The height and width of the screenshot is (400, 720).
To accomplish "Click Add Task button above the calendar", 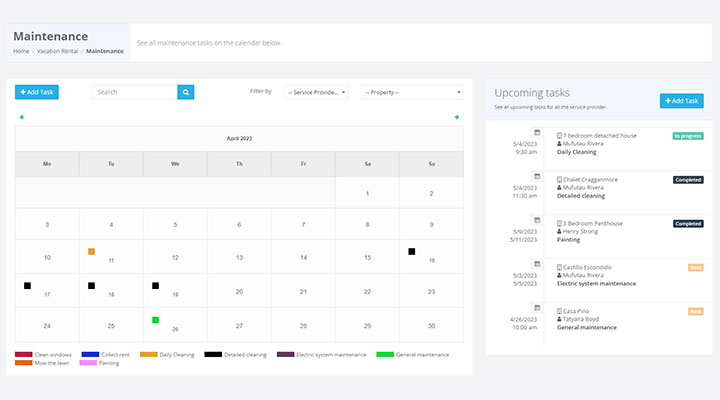I will (x=37, y=92).
